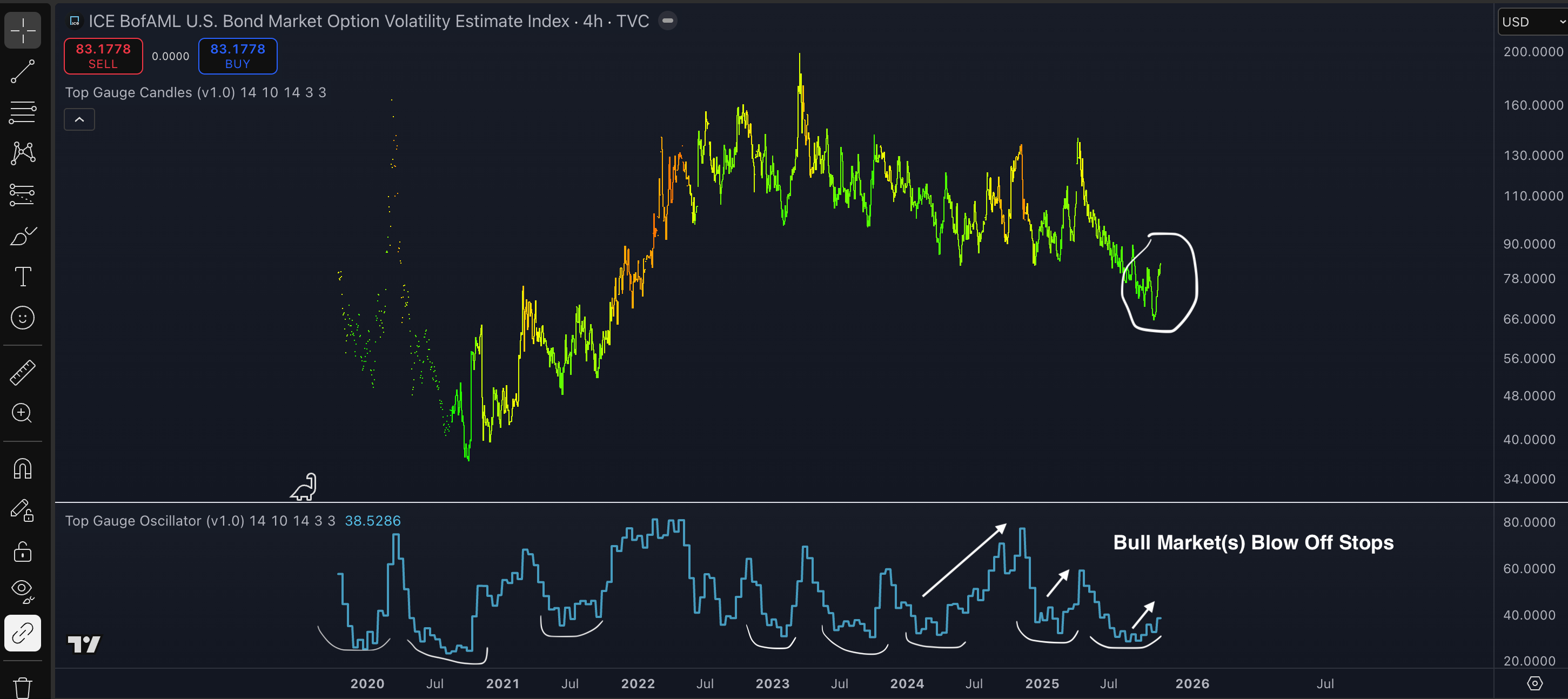
Task: Click the TradingView logo
Action: click(84, 644)
